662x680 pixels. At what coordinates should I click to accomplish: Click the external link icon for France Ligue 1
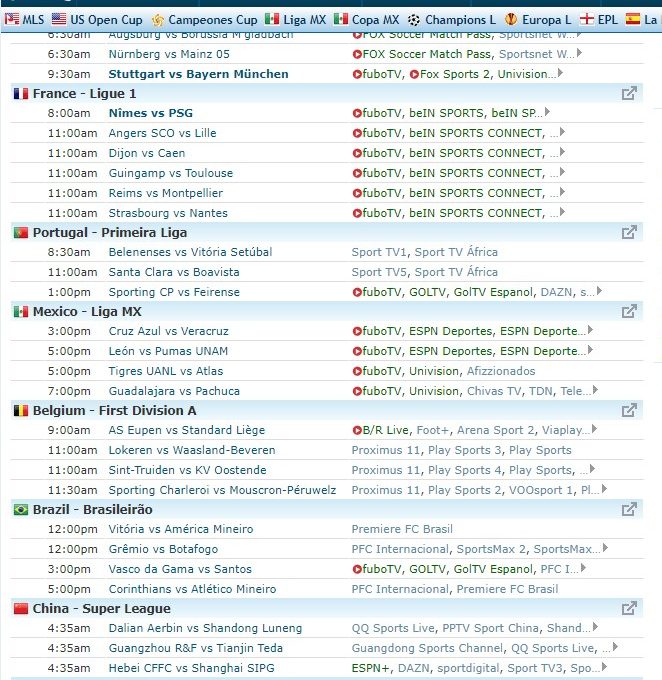[x=629, y=93]
